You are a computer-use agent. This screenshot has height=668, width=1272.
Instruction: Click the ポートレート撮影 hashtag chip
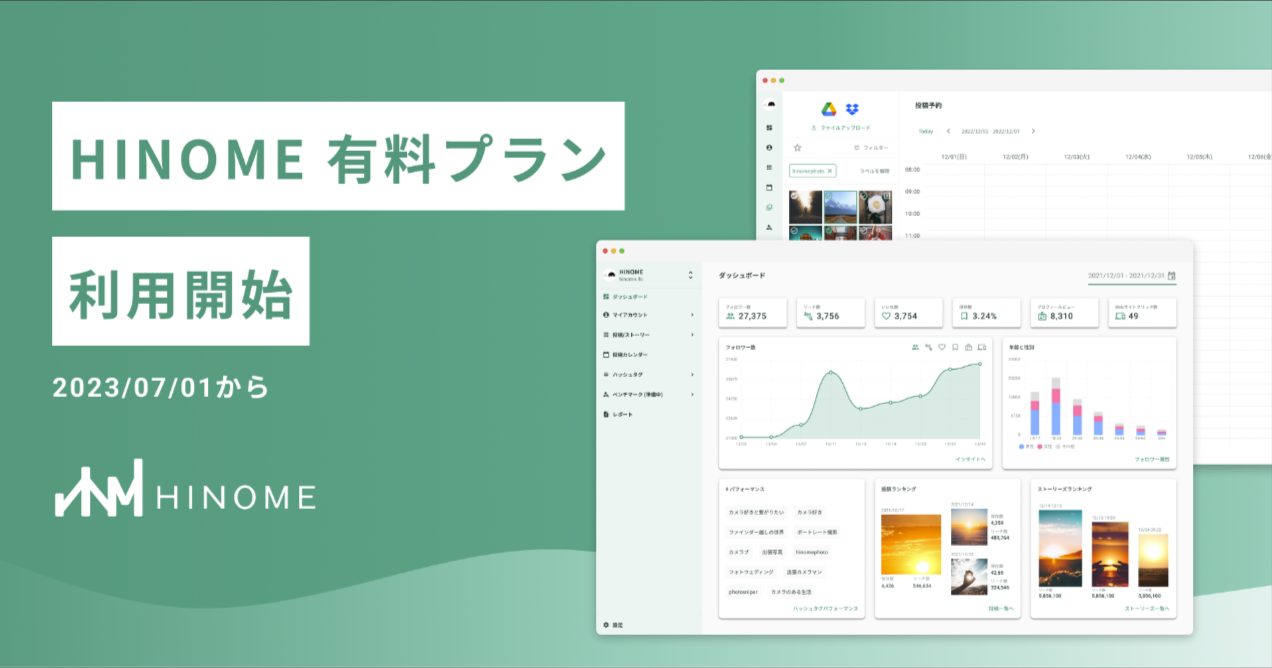point(818,532)
